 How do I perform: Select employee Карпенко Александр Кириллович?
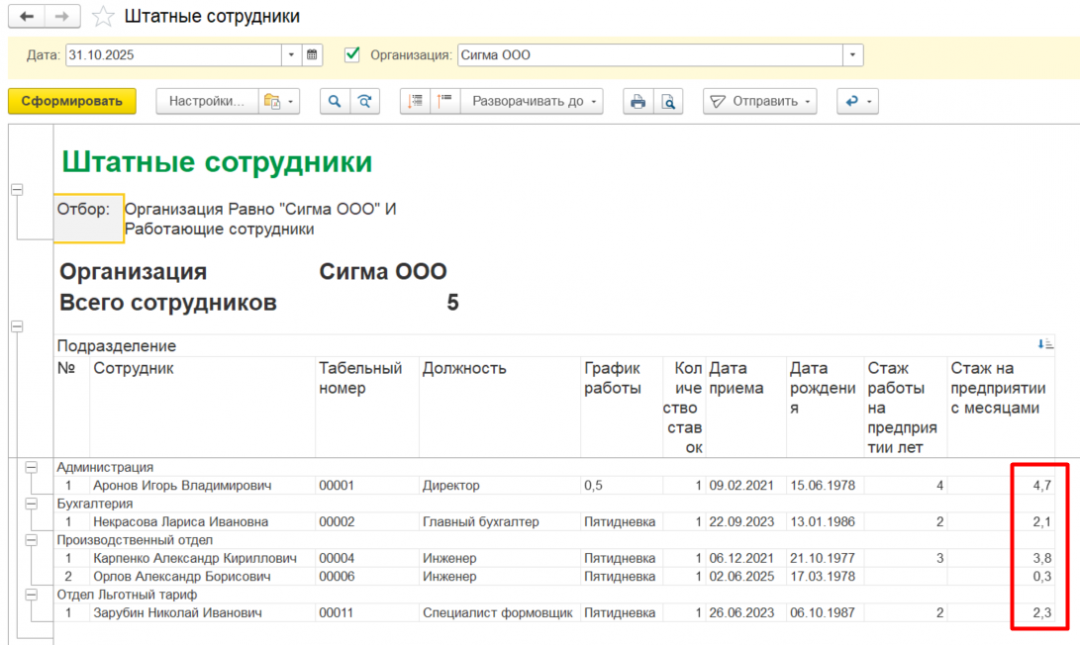pyautogui.click(x=195, y=558)
